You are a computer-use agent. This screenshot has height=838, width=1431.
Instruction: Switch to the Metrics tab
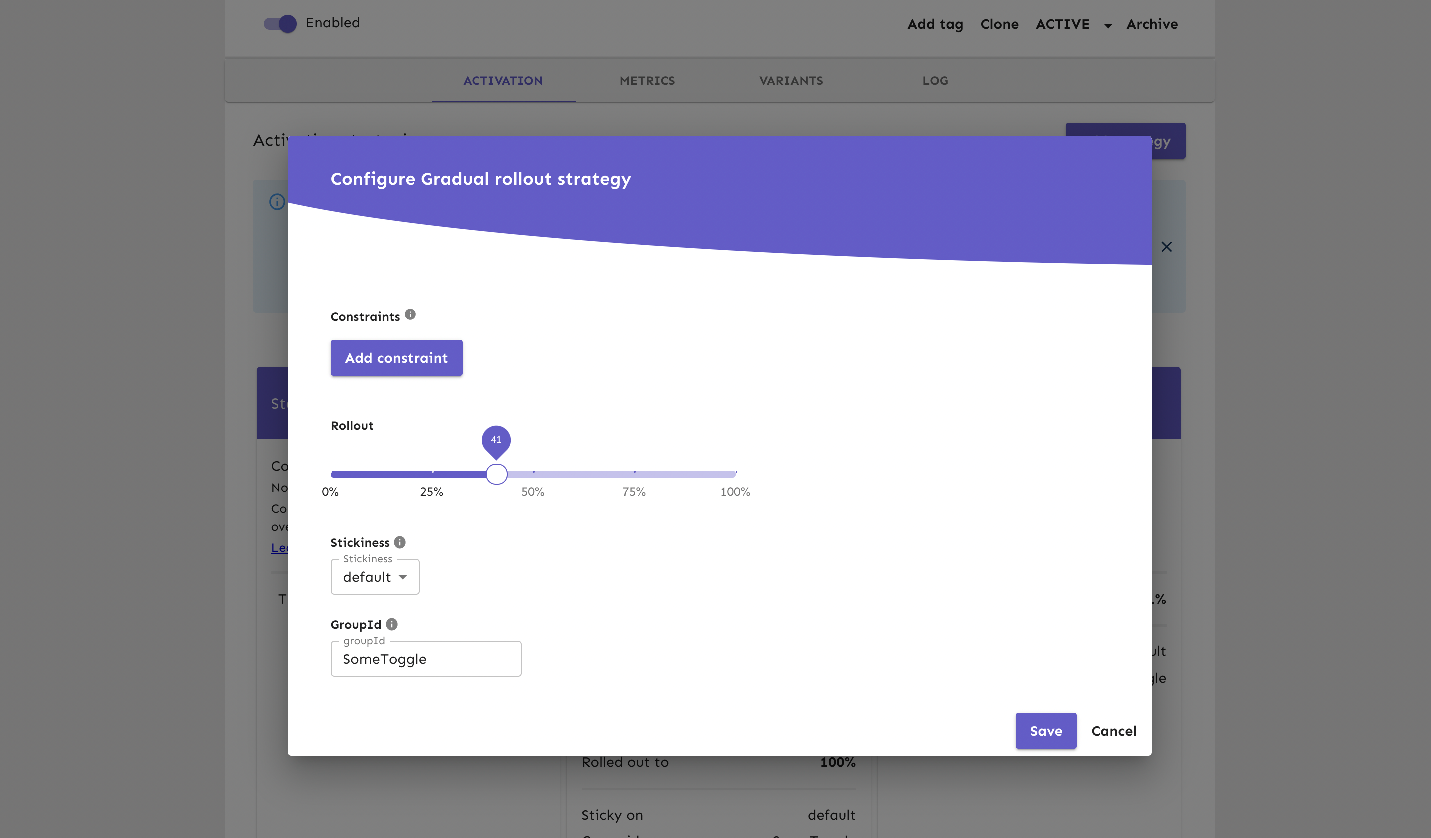tap(647, 81)
